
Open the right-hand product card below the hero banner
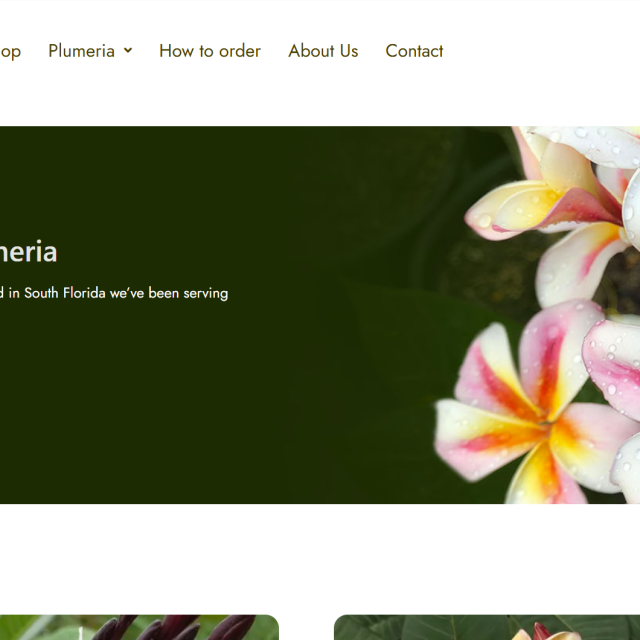click(x=487, y=627)
